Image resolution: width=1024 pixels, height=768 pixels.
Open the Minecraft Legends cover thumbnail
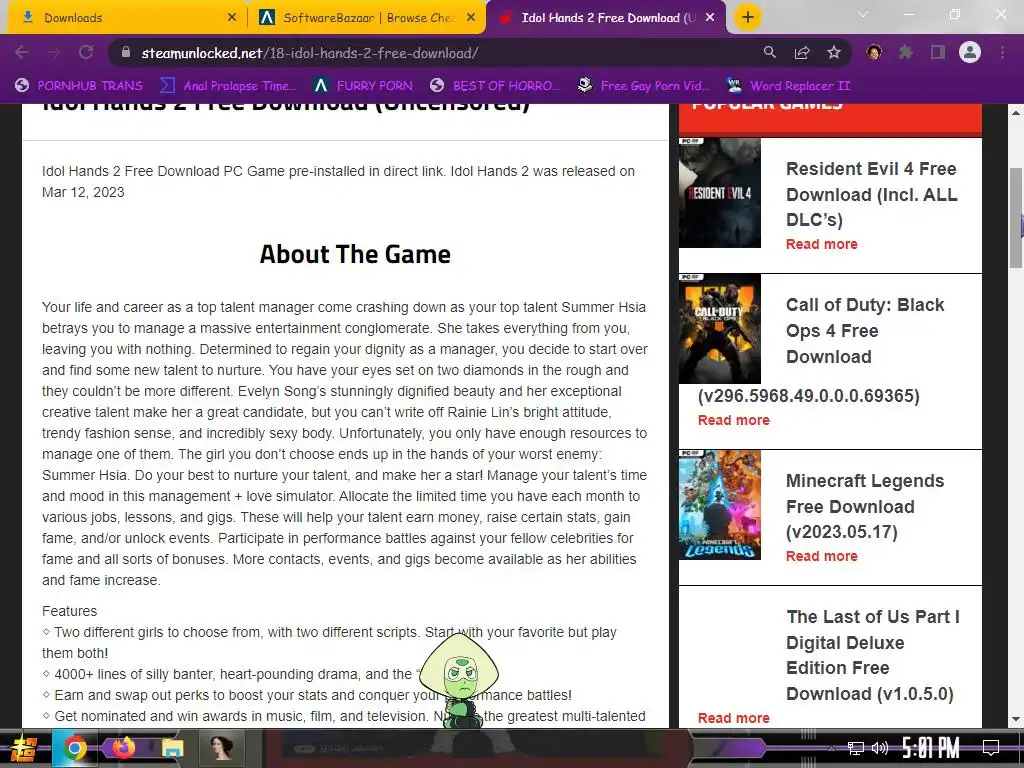(x=720, y=505)
